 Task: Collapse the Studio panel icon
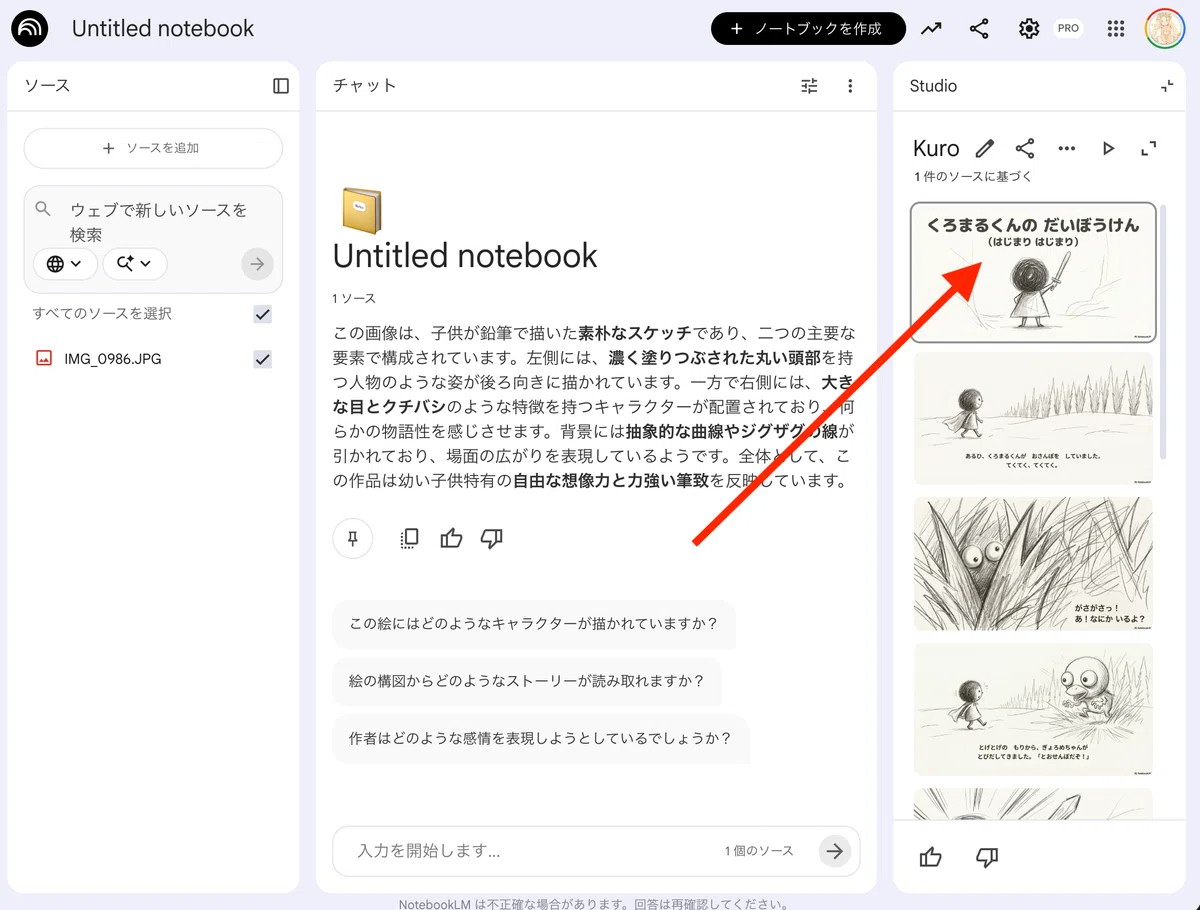tap(1167, 86)
